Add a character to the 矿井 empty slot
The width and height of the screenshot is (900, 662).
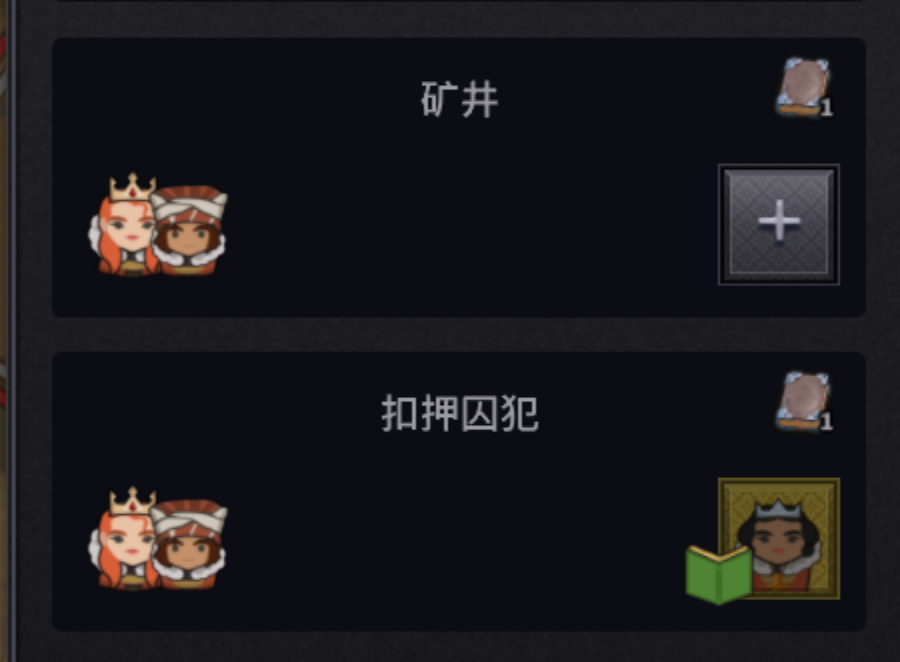coord(779,224)
